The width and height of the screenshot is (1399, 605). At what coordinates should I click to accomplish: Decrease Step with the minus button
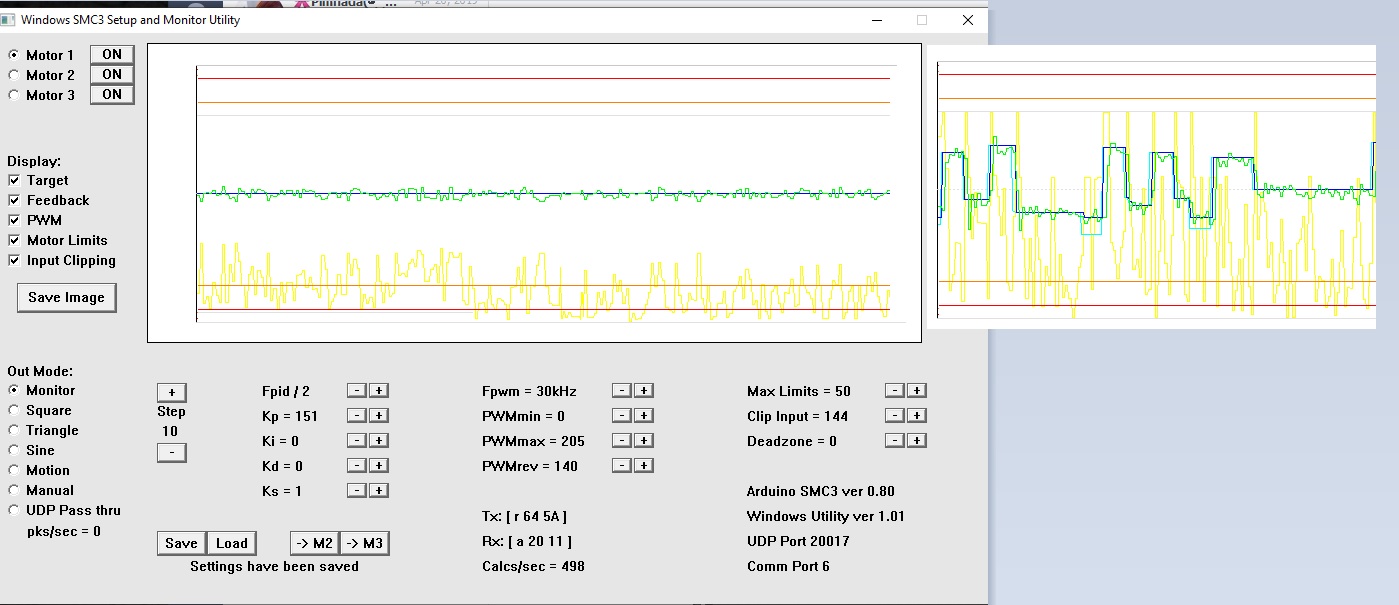(x=172, y=453)
